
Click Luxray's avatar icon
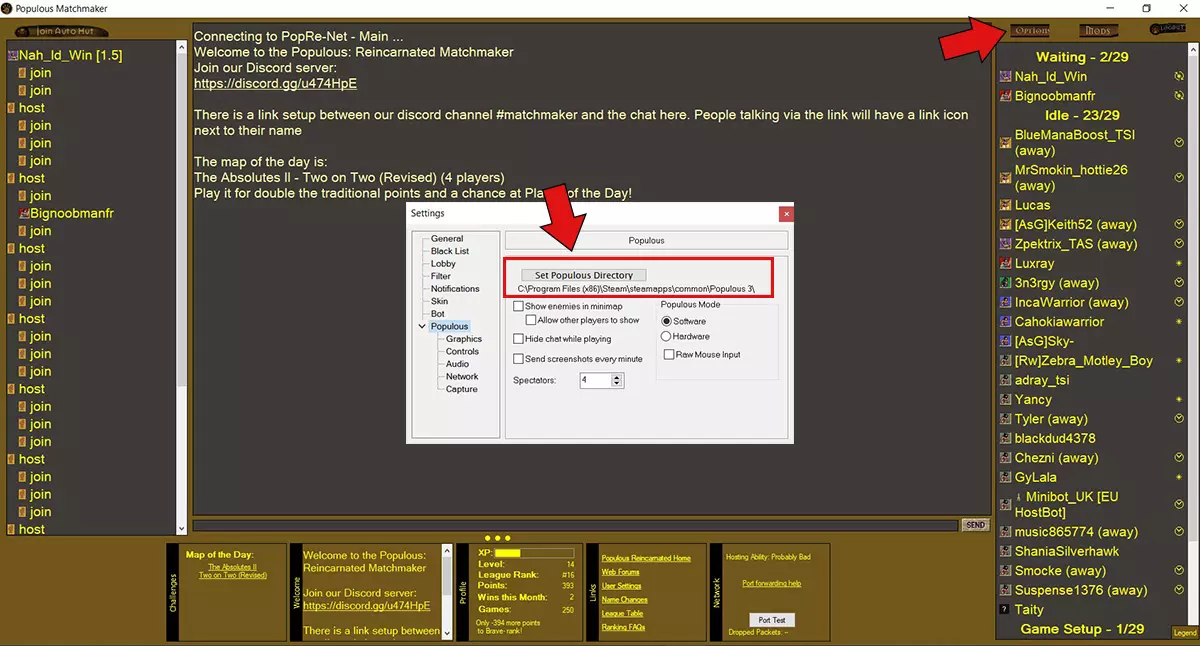click(1005, 264)
